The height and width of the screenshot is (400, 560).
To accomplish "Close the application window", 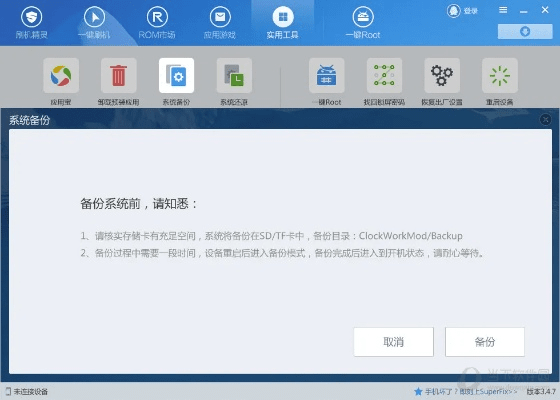I will [x=545, y=10].
